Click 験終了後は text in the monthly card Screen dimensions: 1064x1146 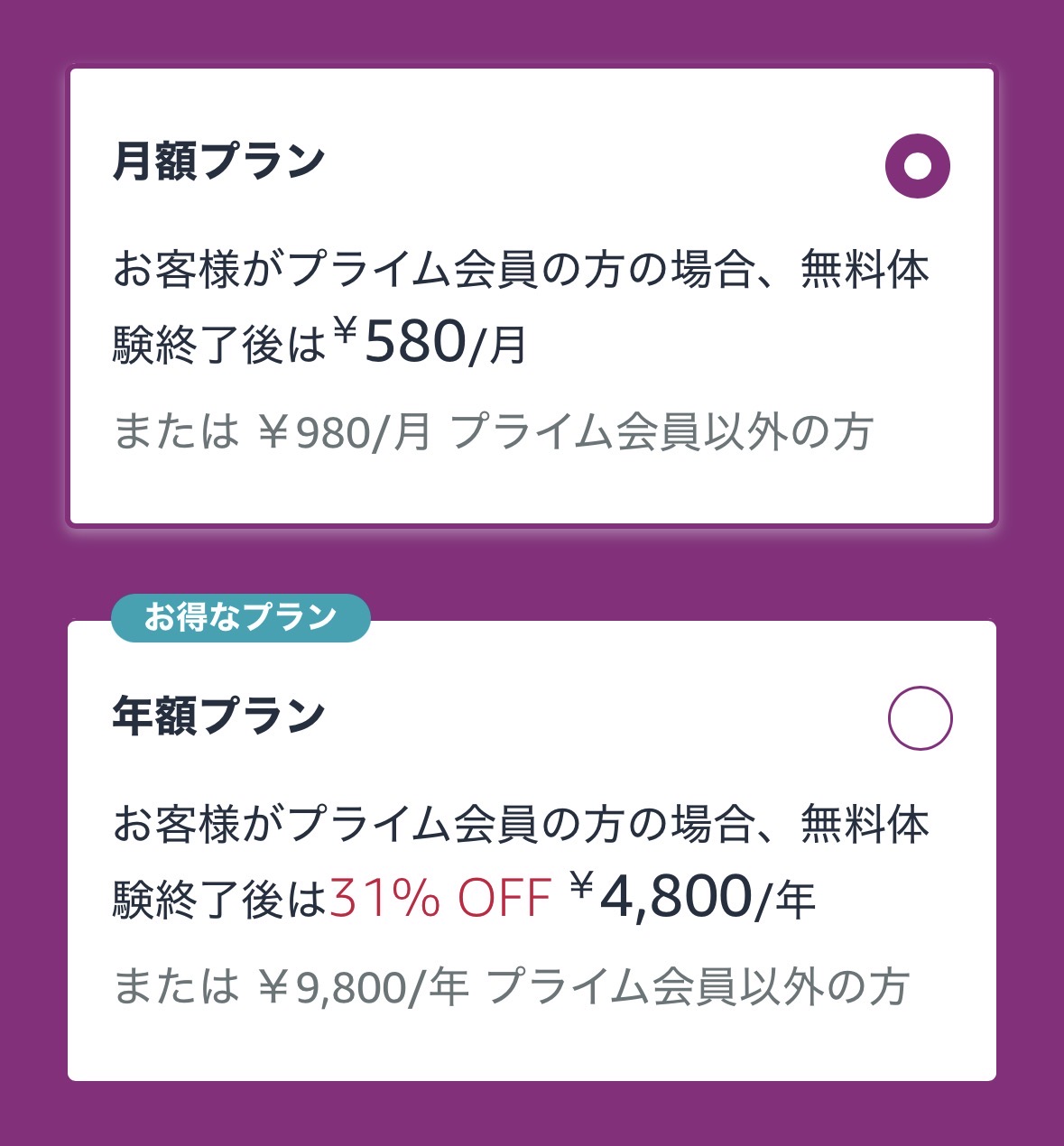(x=218, y=346)
